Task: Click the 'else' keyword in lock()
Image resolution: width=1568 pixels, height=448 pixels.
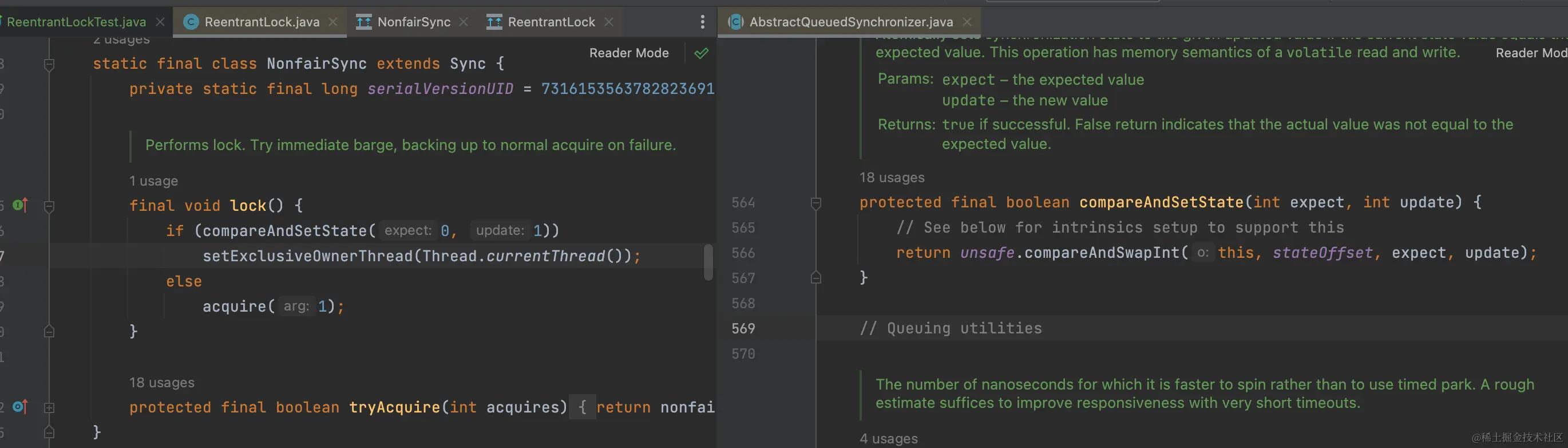Action: 183,281
